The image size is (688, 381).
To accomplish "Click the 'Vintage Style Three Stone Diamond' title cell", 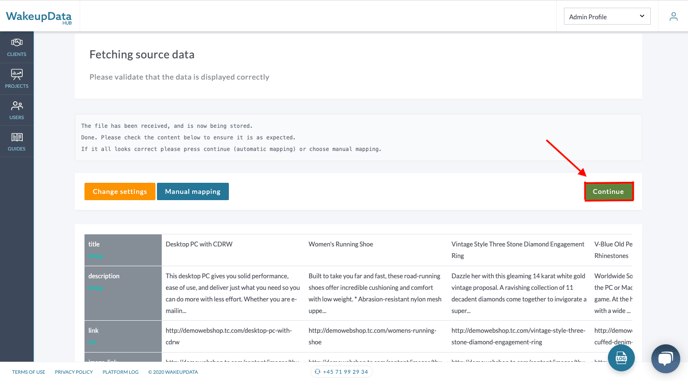I will [x=519, y=250].
